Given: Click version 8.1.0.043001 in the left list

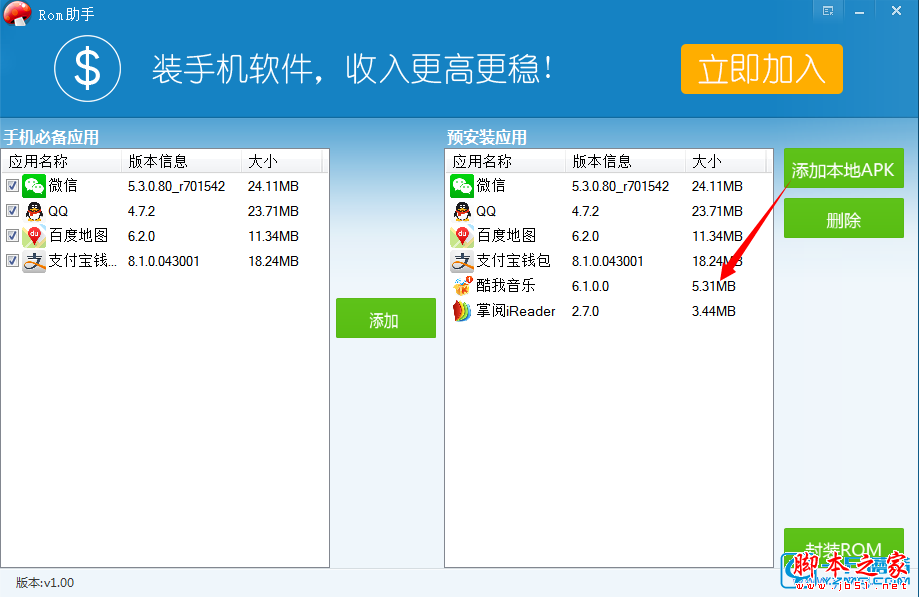Looking at the screenshot, I should pos(164,261).
